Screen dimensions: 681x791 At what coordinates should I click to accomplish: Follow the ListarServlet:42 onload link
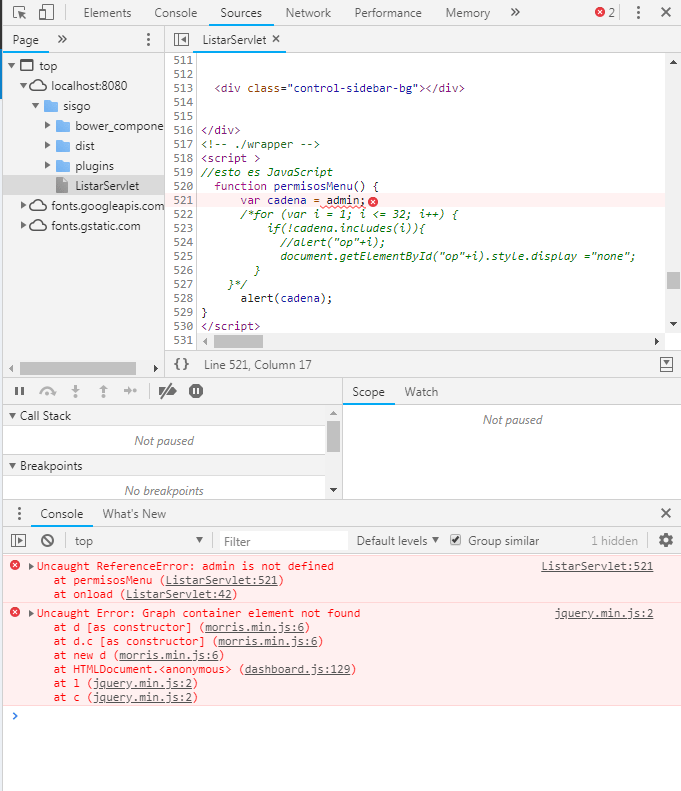point(179,594)
